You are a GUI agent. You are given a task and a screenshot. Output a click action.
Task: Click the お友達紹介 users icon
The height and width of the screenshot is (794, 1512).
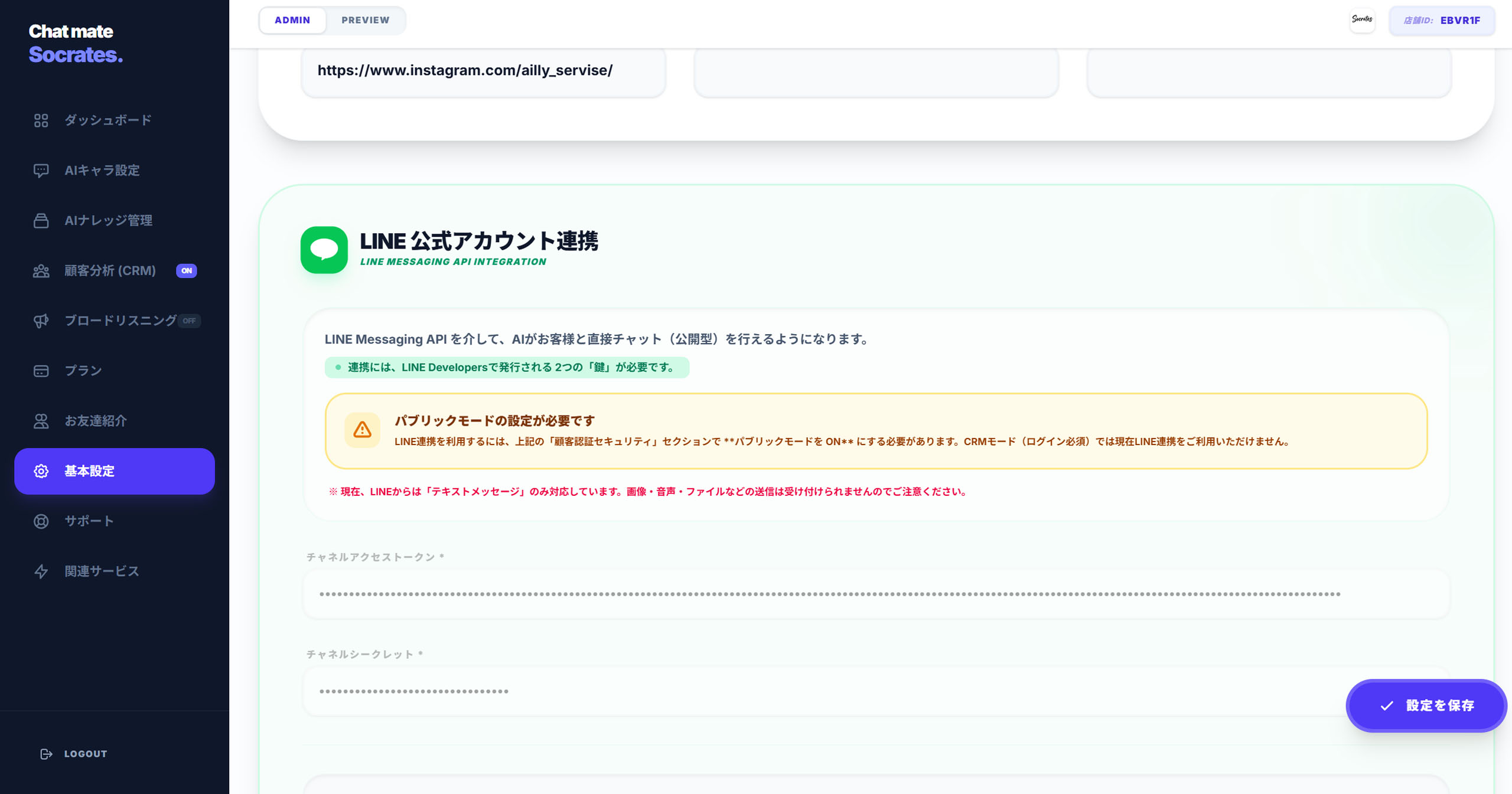coord(41,421)
